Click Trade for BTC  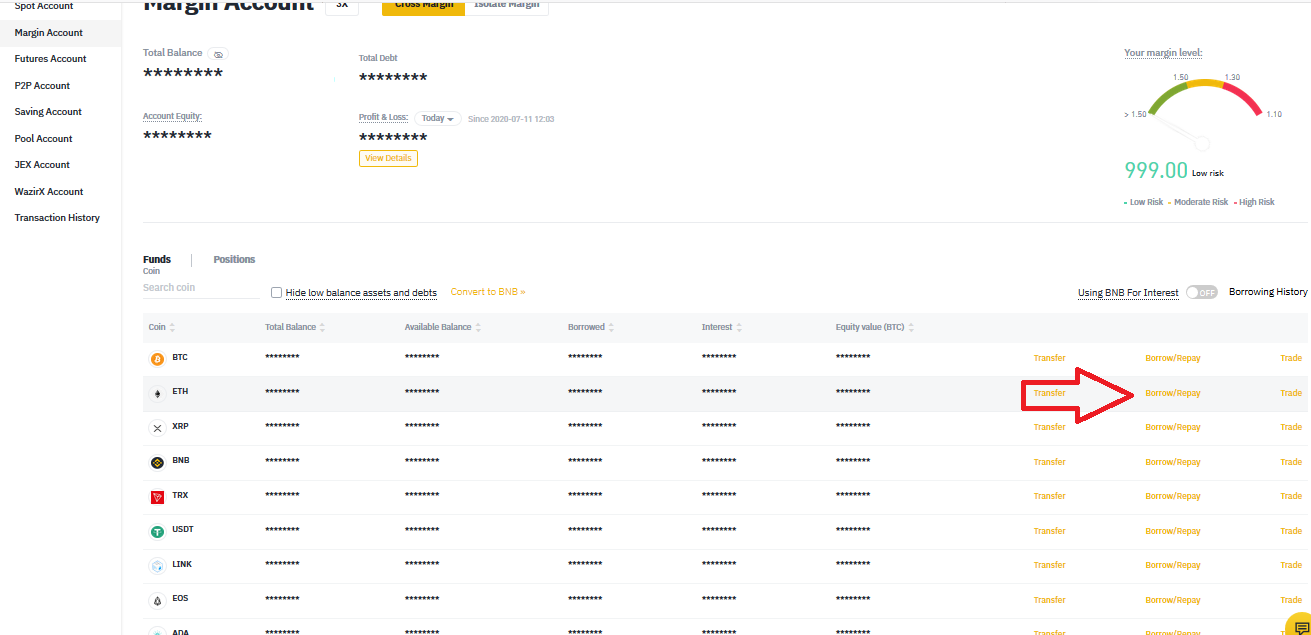click(1291, 358)
